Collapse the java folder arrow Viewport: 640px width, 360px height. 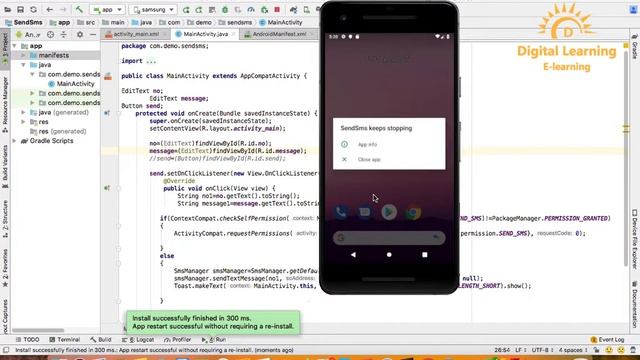[23, 65]
